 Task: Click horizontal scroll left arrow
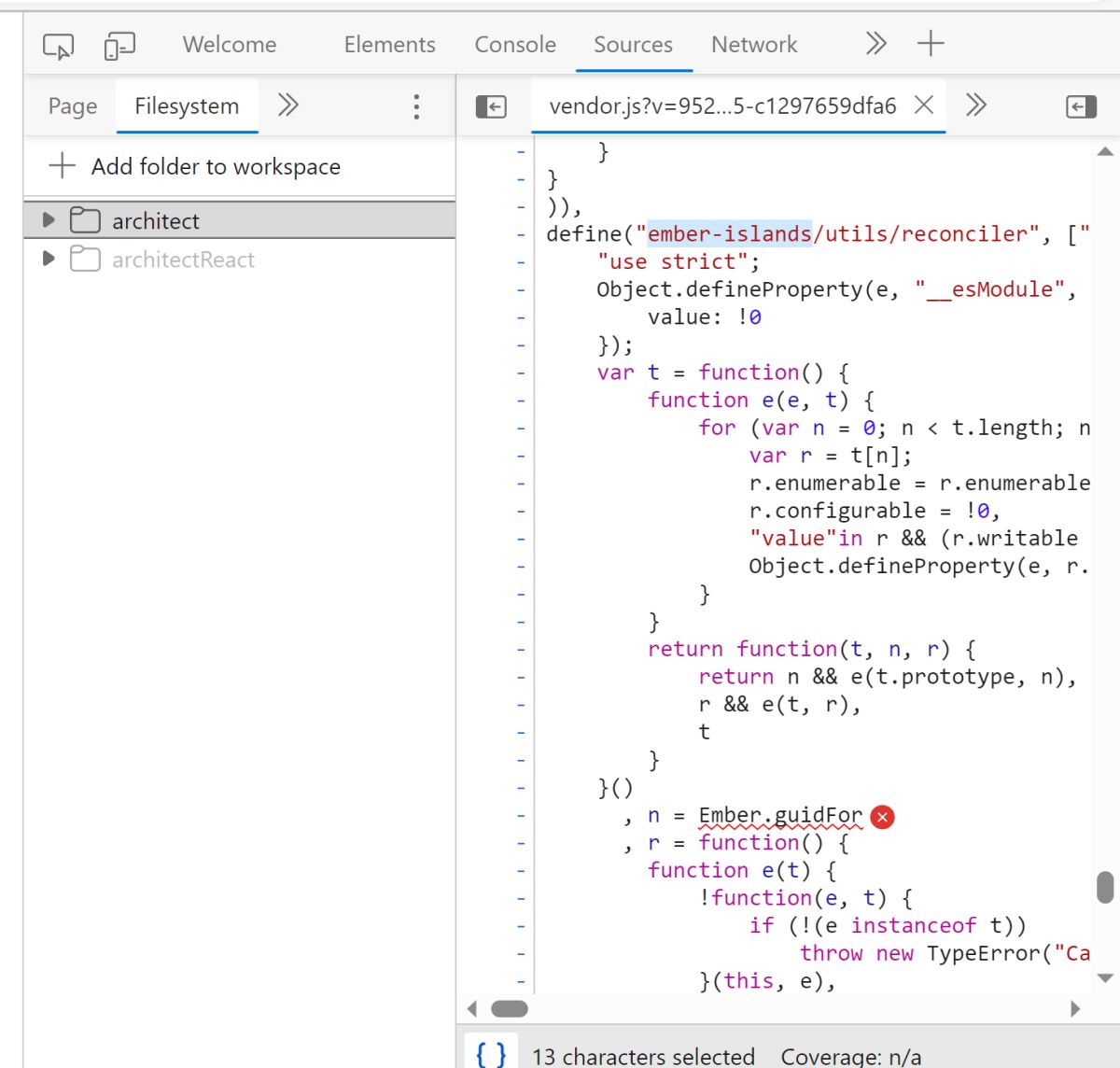click(472, 1008)
